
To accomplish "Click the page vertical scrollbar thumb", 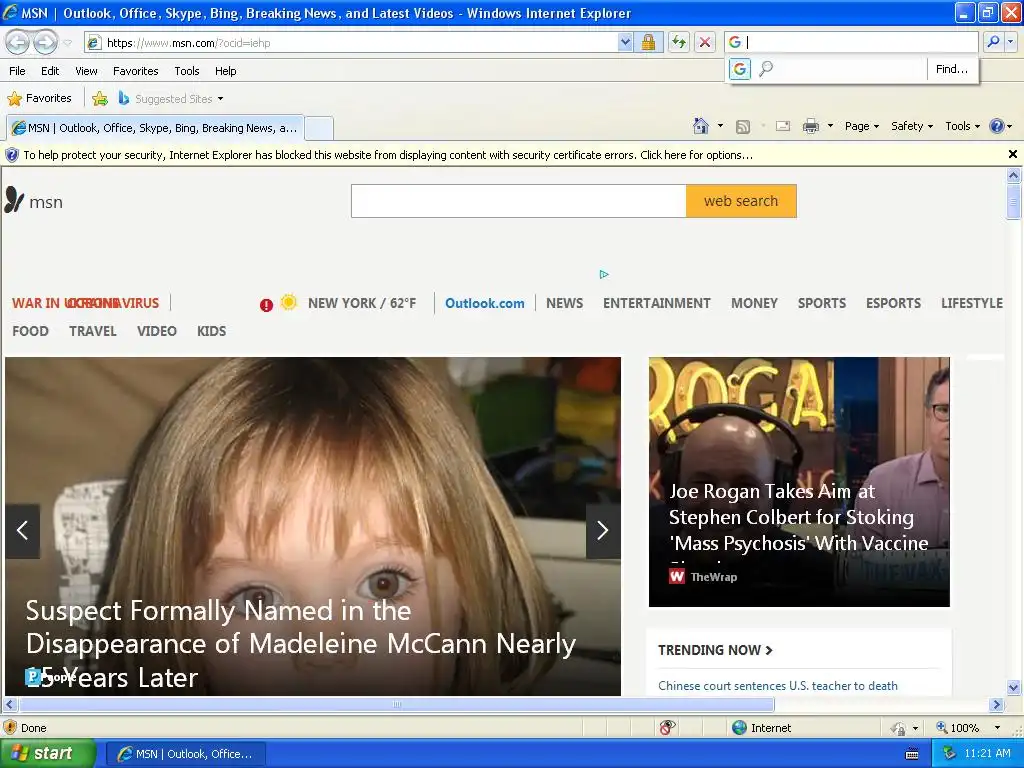I will pyautogui.click(x=1013, y=202).
